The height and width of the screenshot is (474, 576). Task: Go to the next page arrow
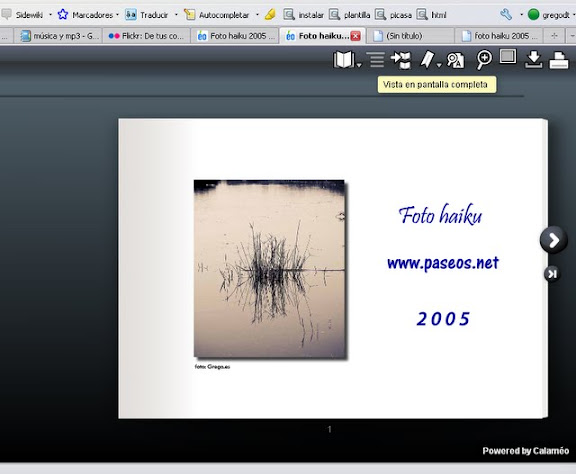554,240
